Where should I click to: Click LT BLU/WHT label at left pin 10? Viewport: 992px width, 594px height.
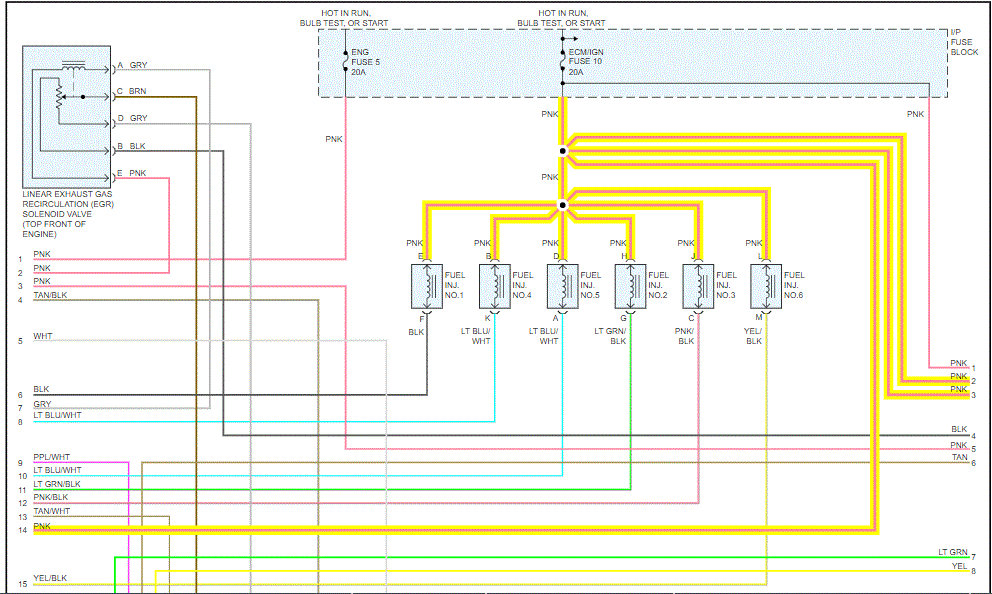[57, 470]
